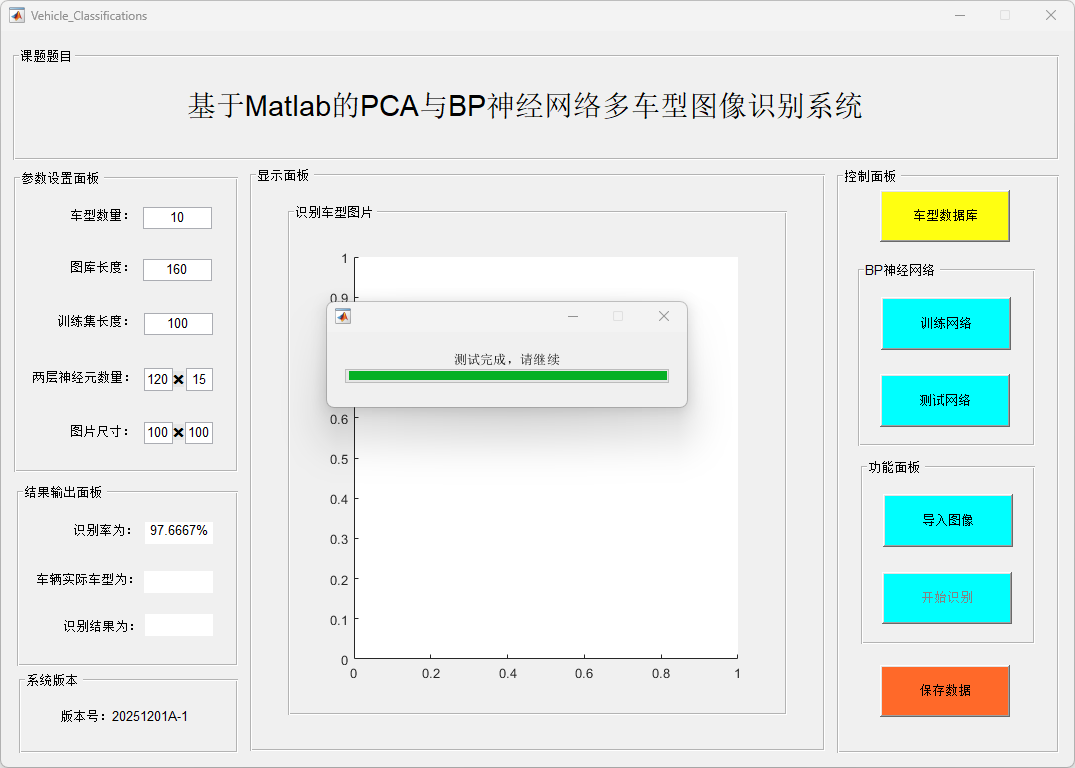Select the image height field
The image size is (1075, 768).
(199, 433)
